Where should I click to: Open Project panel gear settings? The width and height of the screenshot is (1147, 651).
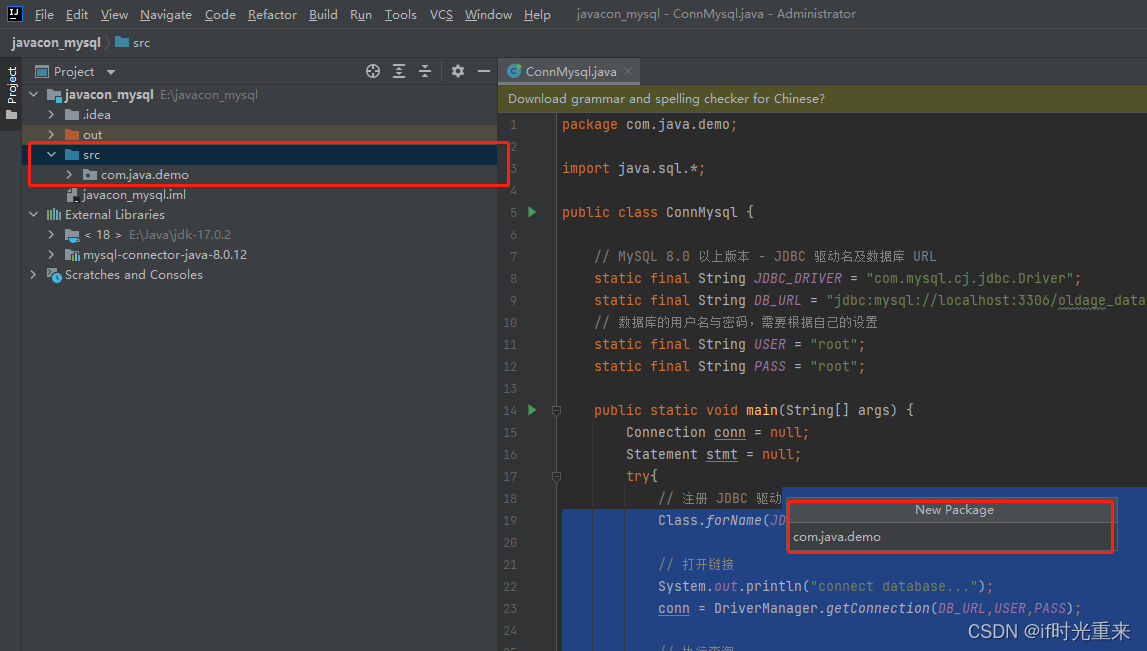(458, 71)
